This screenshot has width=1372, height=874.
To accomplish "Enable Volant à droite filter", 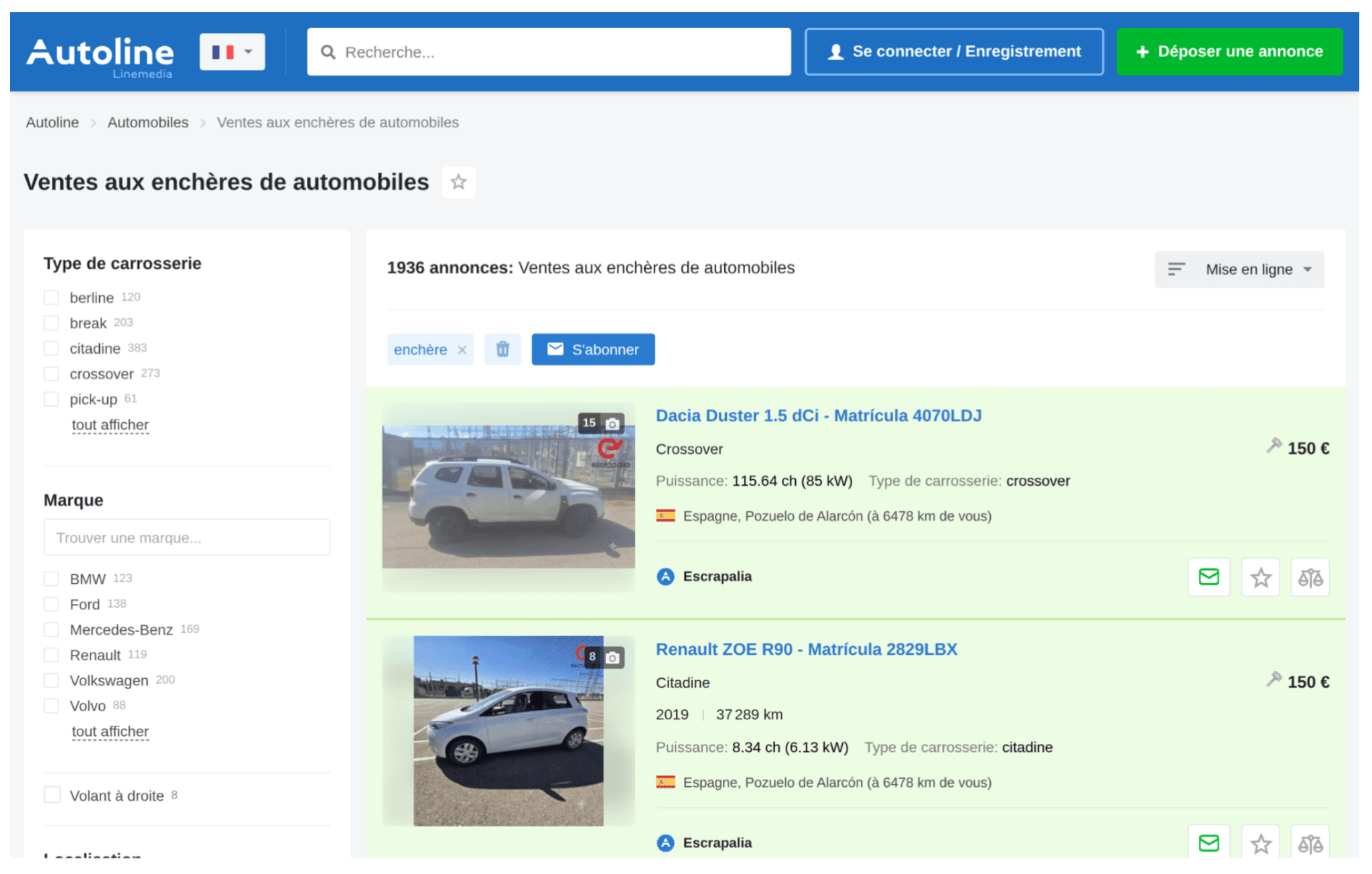I will coord(52,796).
